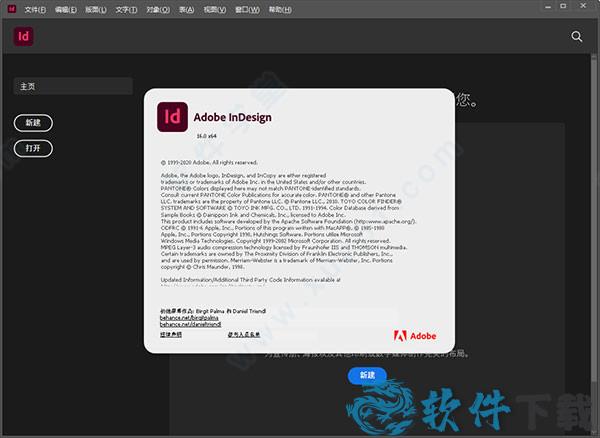
Task: Click the red Adobe logo in About dialog
Action: pos(415,336)
